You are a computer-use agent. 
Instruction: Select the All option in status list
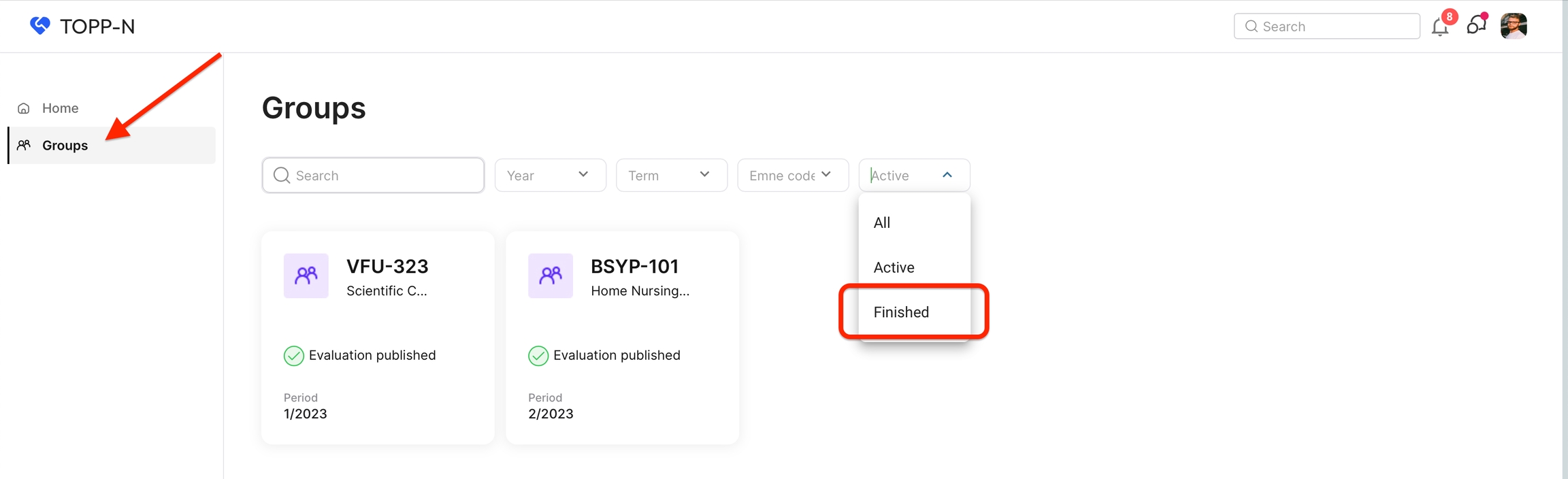tap(882, 222)
